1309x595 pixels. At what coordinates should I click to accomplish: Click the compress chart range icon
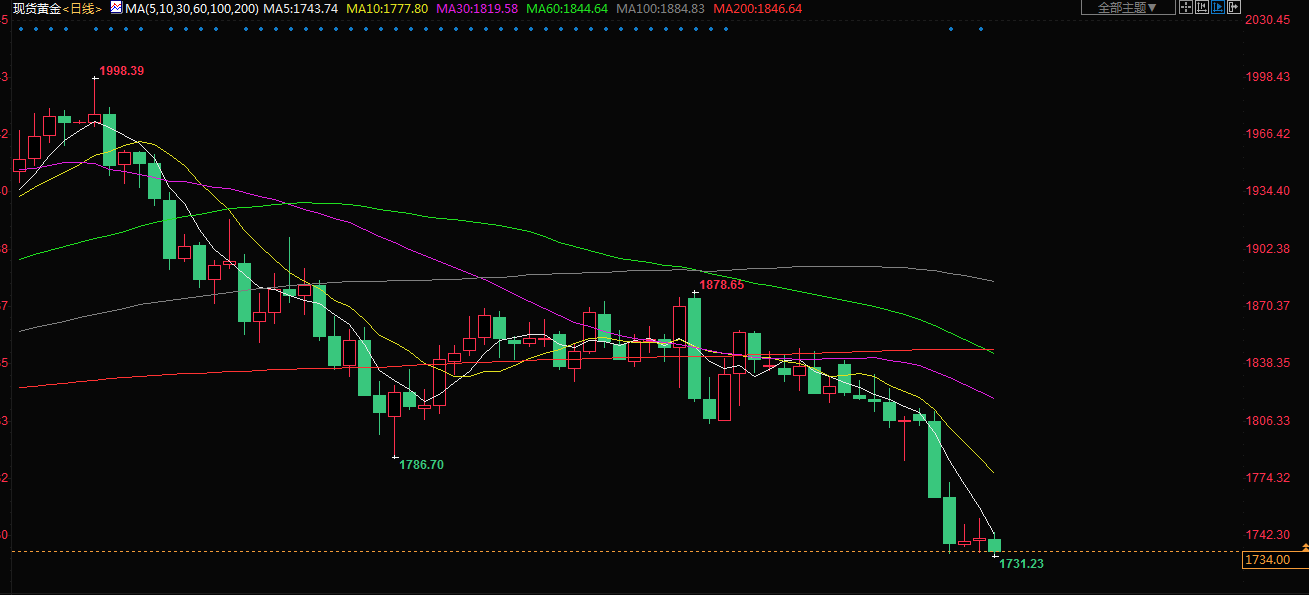1202,8
